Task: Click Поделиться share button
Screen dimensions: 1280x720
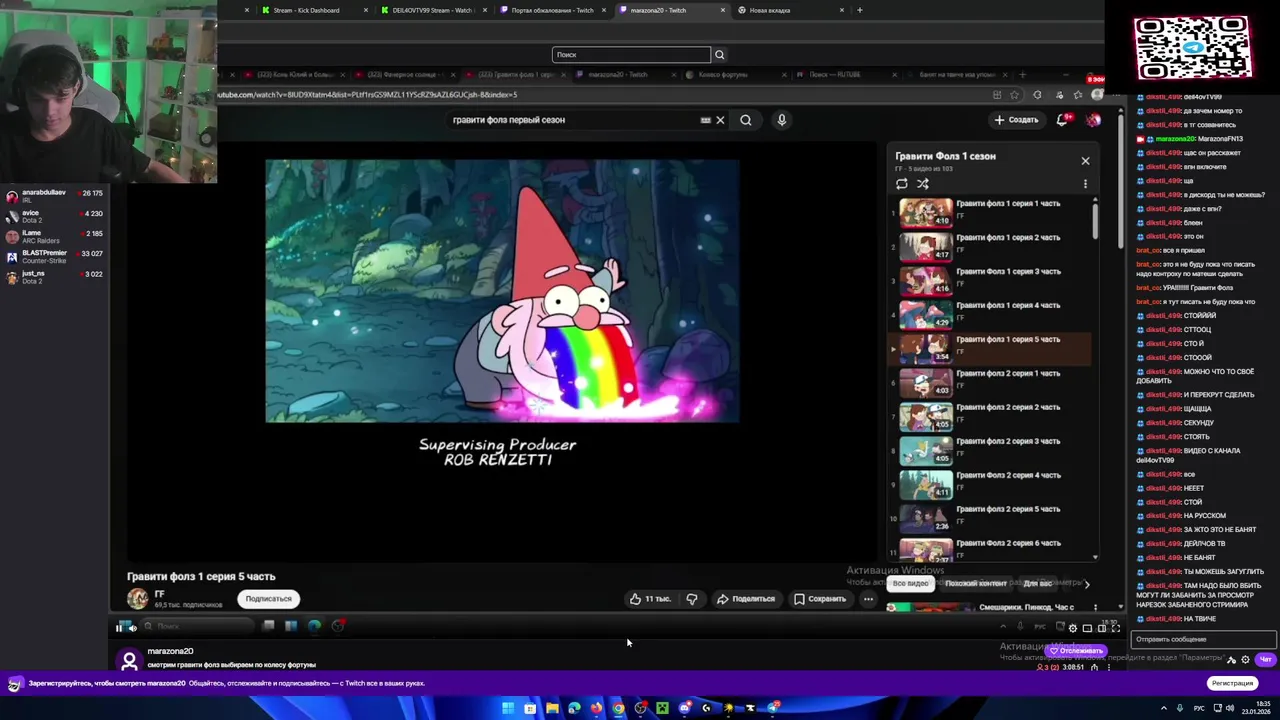Action: pyautogui.click(x=746, y=599)
